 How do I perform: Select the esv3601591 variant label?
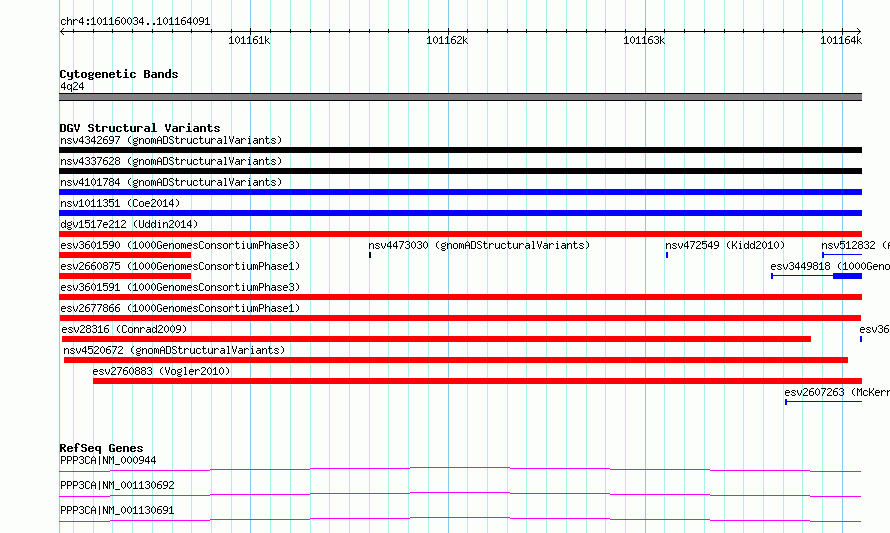click(x=180, y=287)
